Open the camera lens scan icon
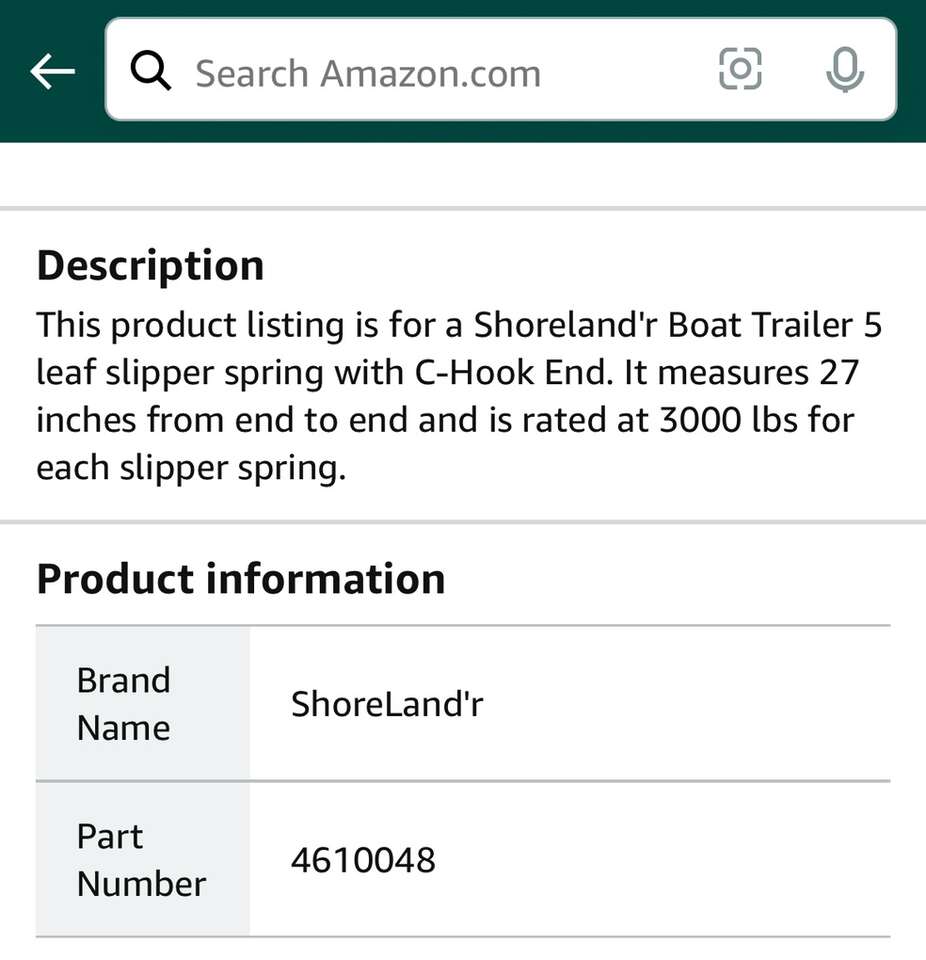The width and height of the screenshot is (926, 960). coord(740,70)
